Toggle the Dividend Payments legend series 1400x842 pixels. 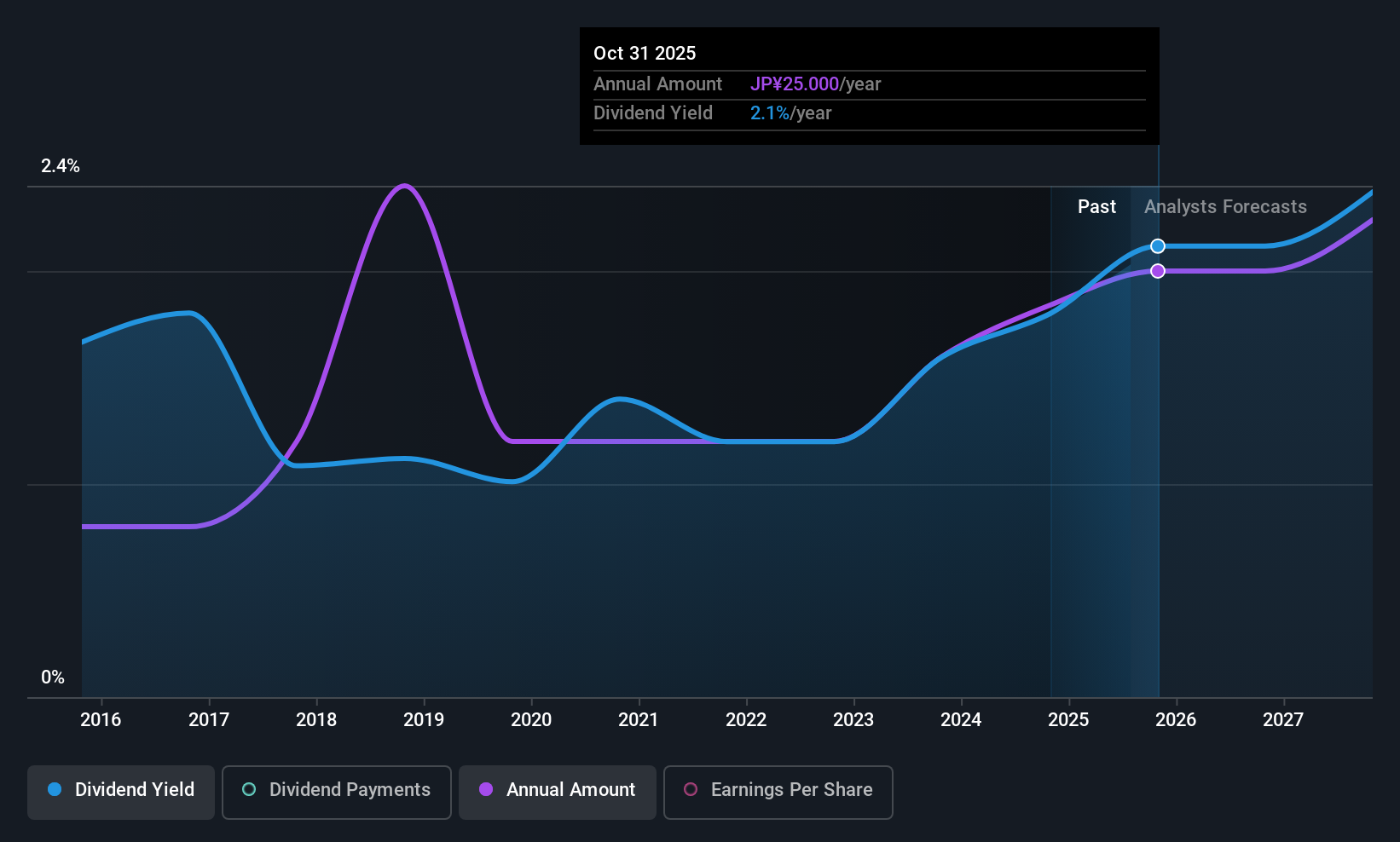tap(337, 792)
